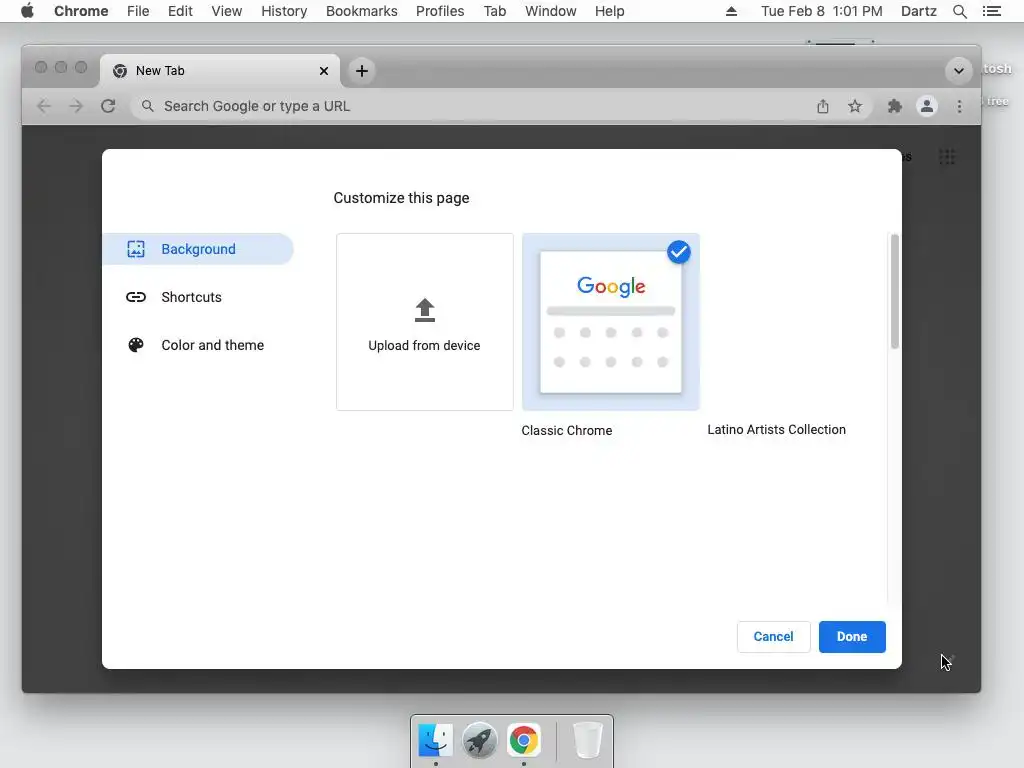Click the date and time in menu bar
The height and width of the screenshot is (768, 1024).
(x=822, y=11)
